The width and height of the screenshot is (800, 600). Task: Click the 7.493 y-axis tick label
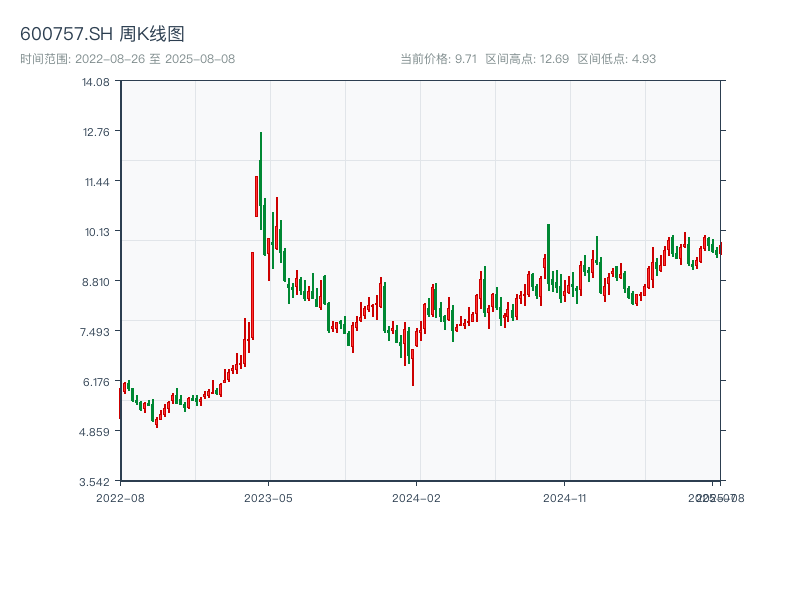tap(95, 332)
